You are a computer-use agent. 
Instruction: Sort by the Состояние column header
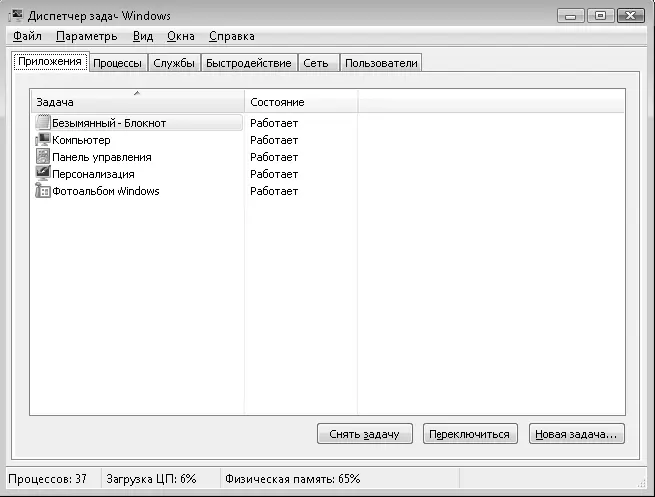pos(301,101)
